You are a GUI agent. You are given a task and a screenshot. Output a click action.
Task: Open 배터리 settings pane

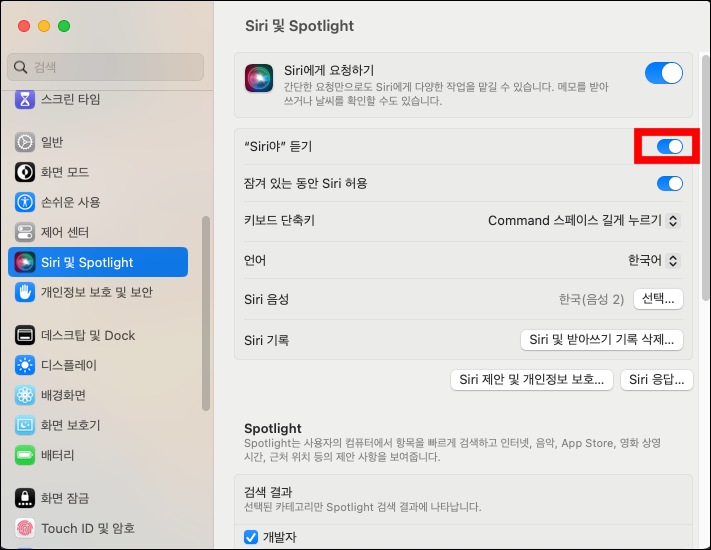98,455
